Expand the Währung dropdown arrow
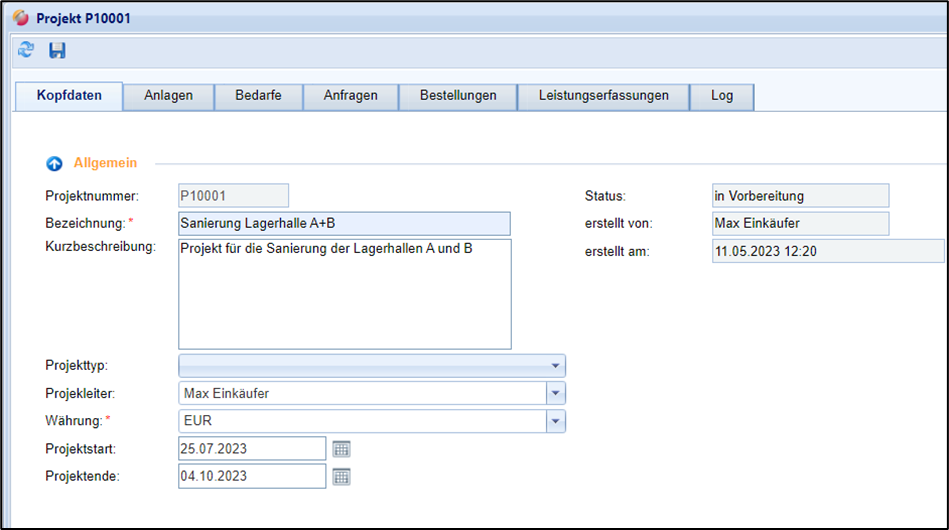The height and width of the screenshot is (530, 949). (x=556, y=422)
